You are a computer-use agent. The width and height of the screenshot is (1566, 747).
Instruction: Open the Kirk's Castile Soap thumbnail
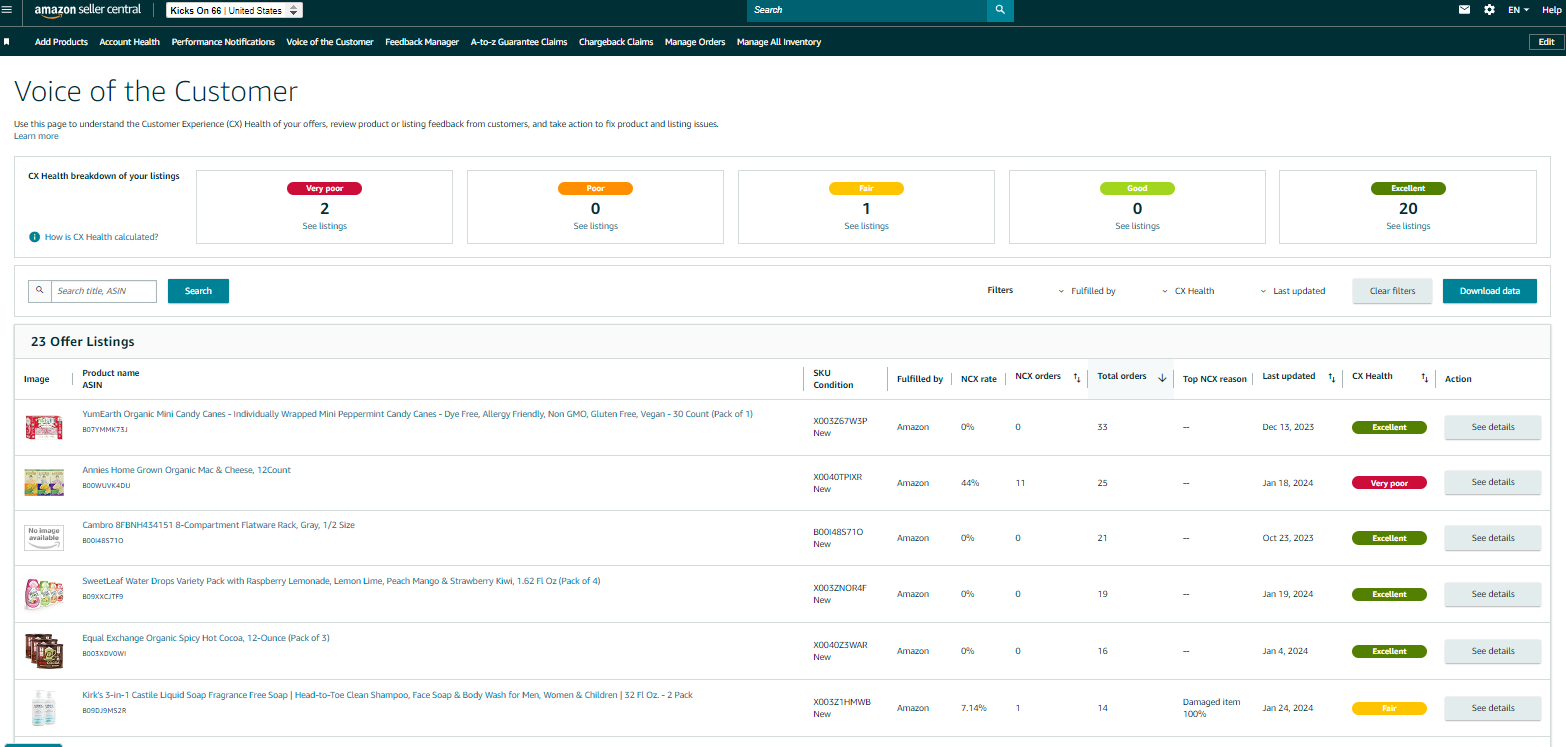pos(44,707)
